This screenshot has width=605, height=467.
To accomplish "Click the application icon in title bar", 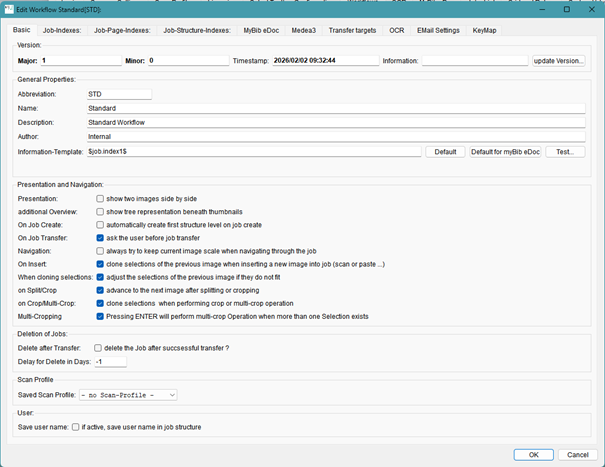I will click(9, 9).
